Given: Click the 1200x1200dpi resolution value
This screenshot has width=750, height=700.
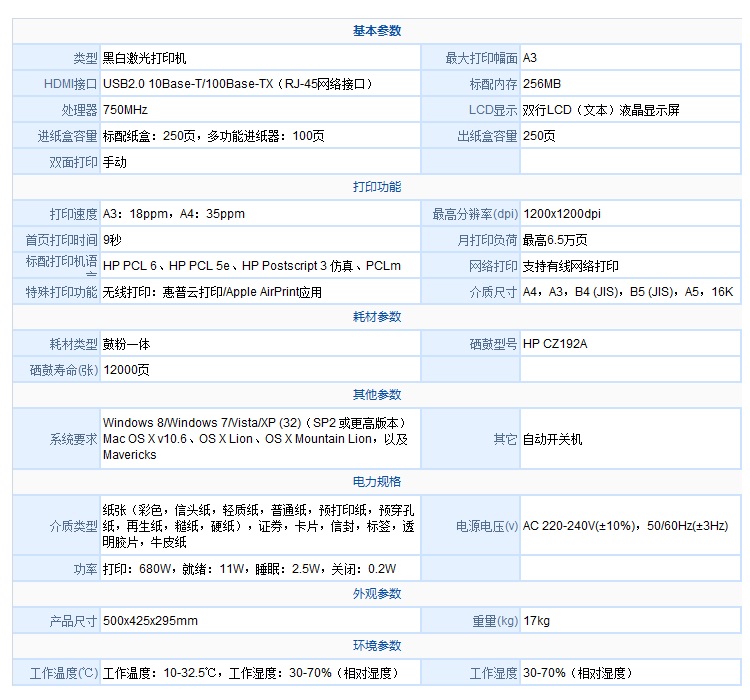Looking at the screenshot, I should [x=562, y=214].
